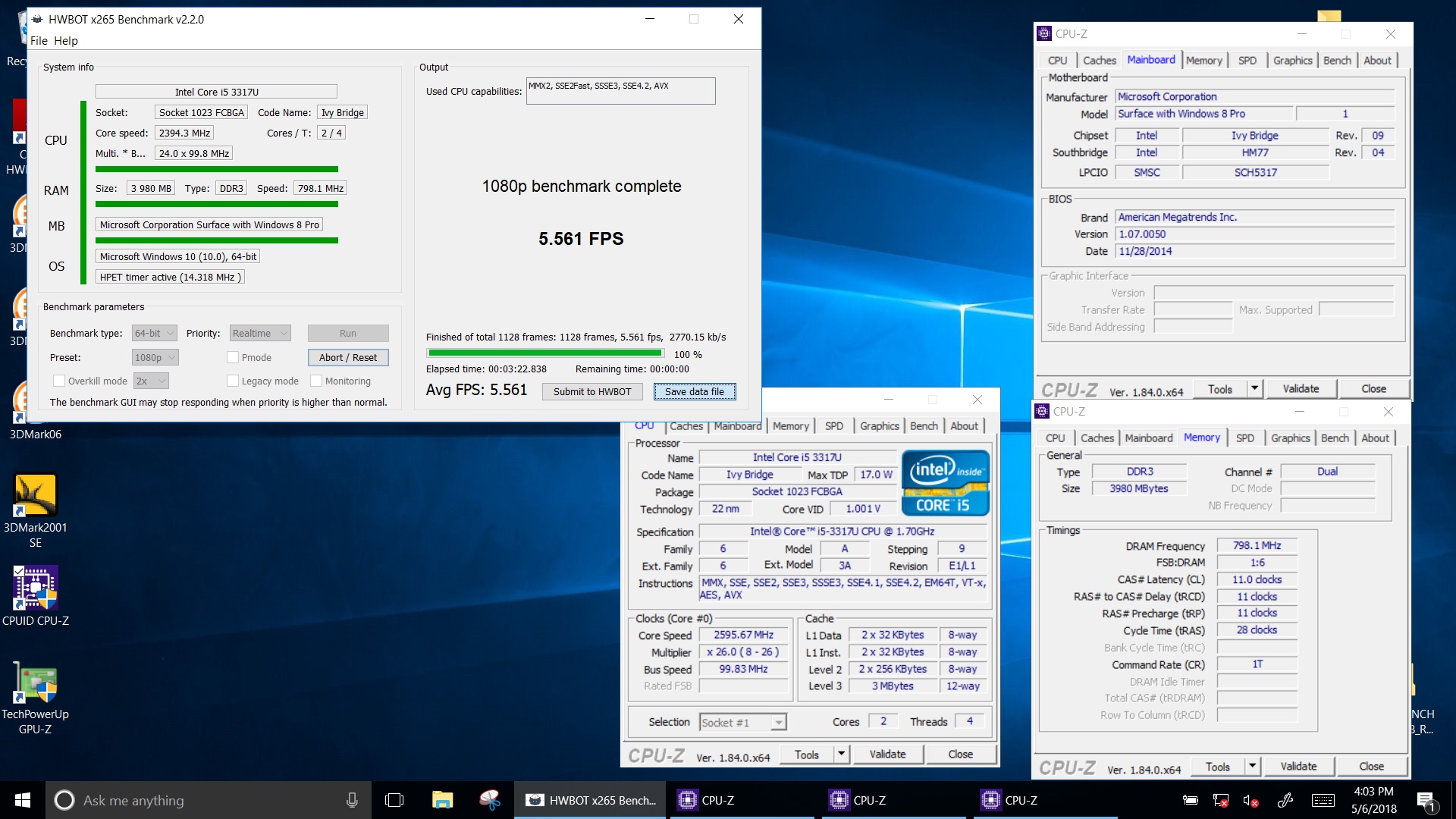Image resolution: width=1456 pixels, height=819 pixels.
Task: Expand Tools arrow in CPU tab CPU-Z window
Action: point(841,754)
